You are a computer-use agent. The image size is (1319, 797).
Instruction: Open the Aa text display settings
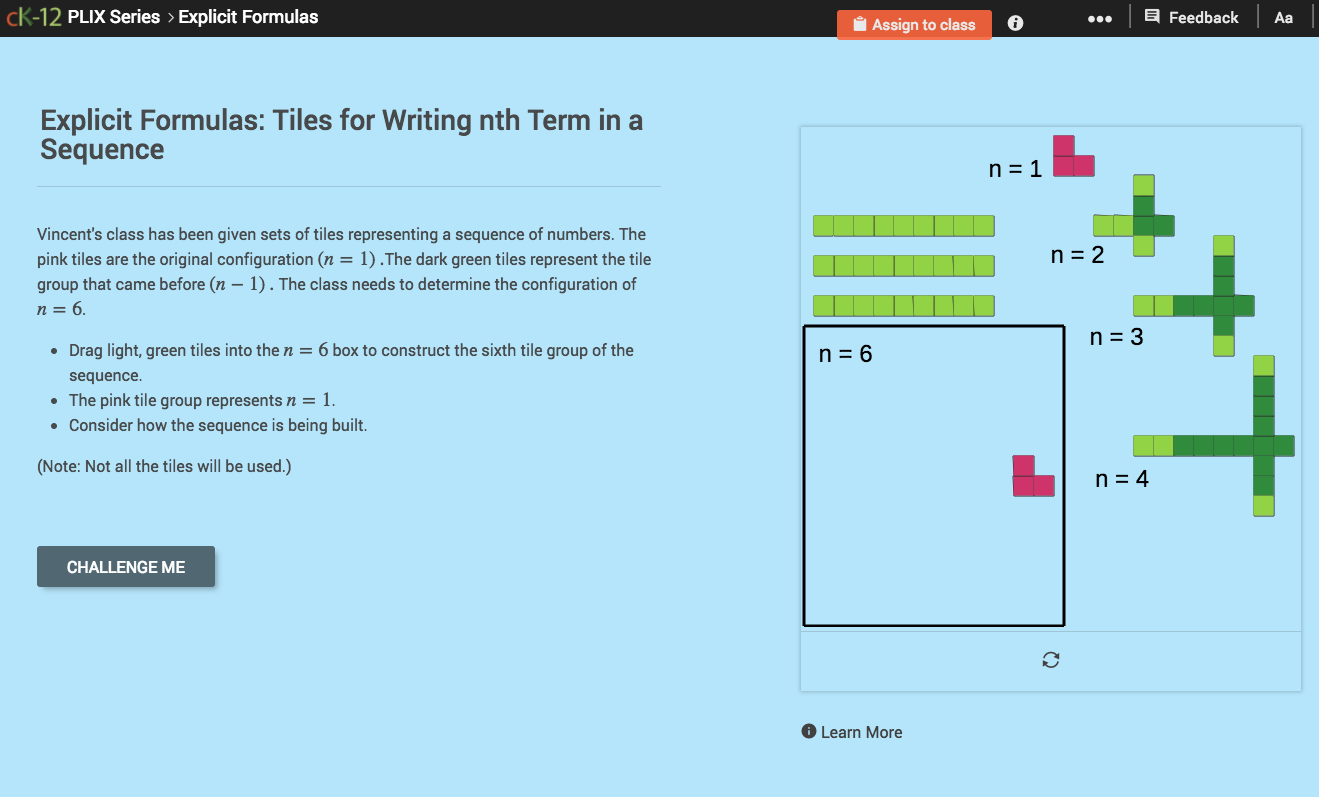(1283, 17)
